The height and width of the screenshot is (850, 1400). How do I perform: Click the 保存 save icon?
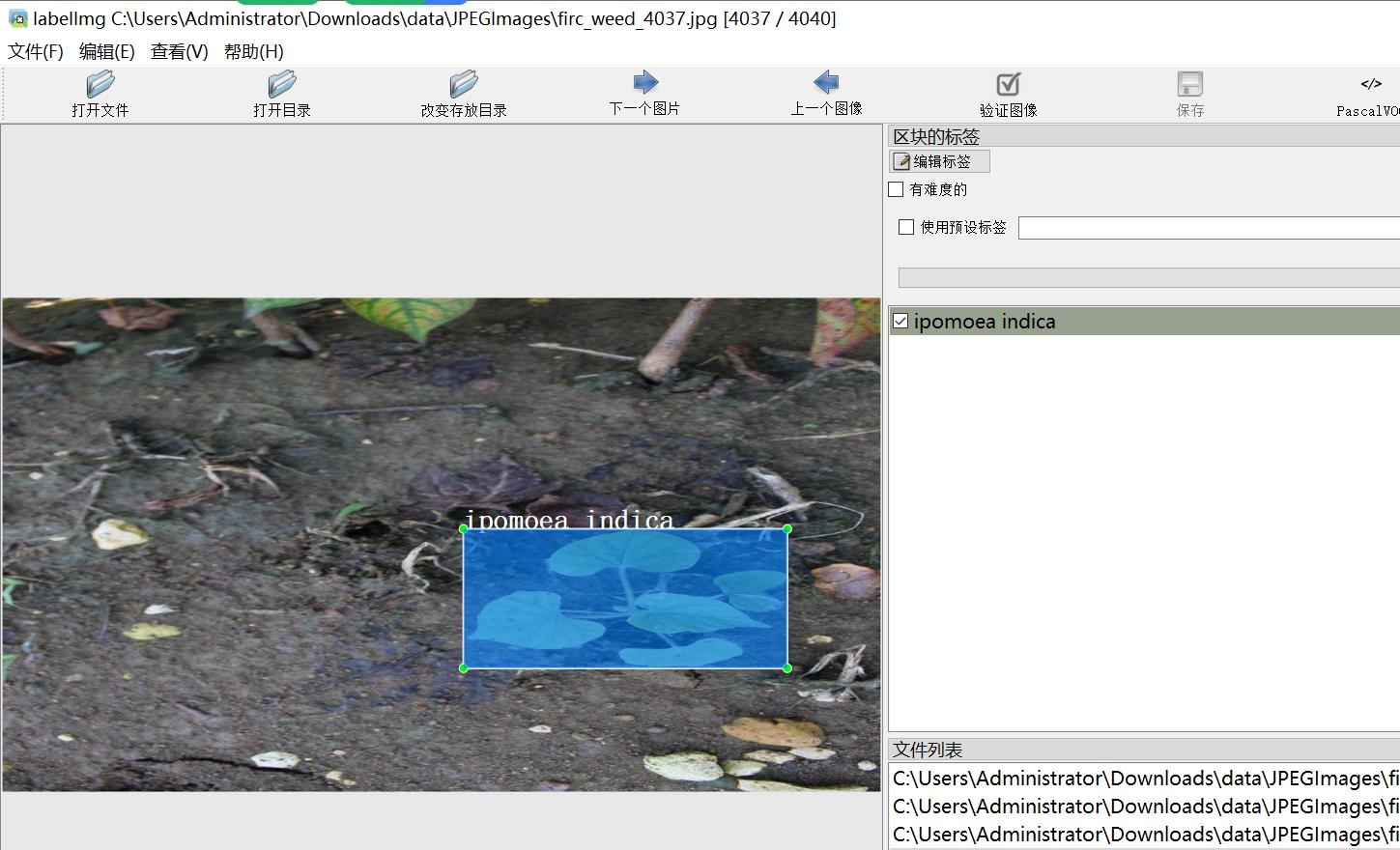pyautogui.click(x=1190, y=84)
